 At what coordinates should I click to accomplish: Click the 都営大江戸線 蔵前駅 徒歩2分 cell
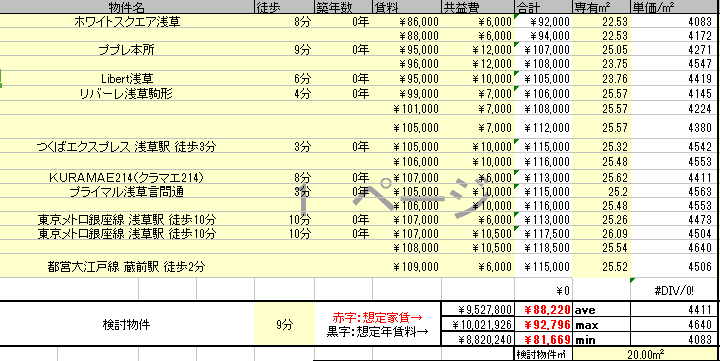coord(127,266)
